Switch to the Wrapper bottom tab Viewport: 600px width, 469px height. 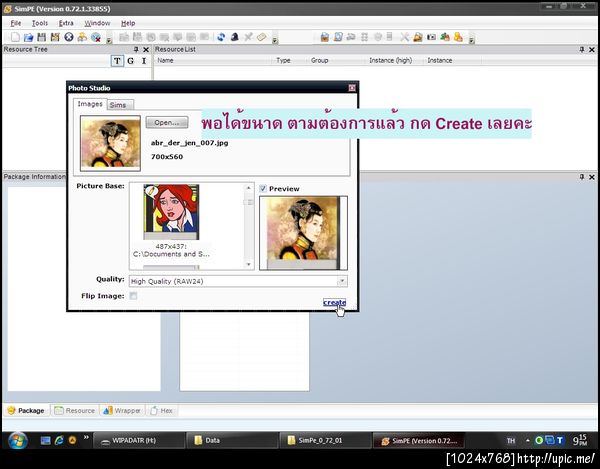tap(122, 410)
